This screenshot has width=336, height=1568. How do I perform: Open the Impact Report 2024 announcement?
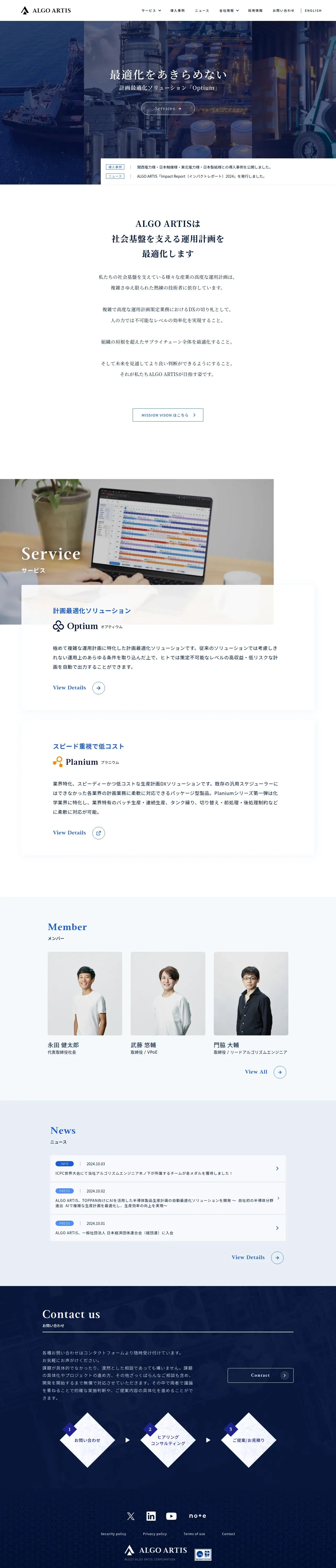[201, 176]
